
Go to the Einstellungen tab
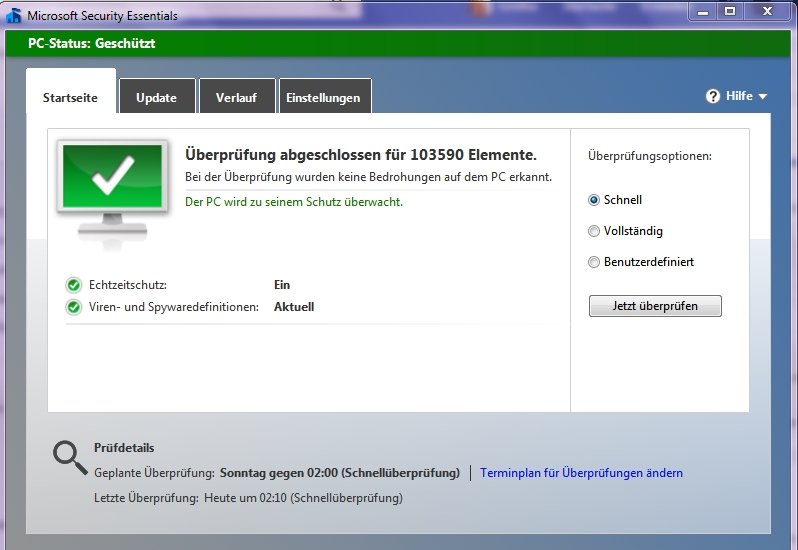pos(323,97)
